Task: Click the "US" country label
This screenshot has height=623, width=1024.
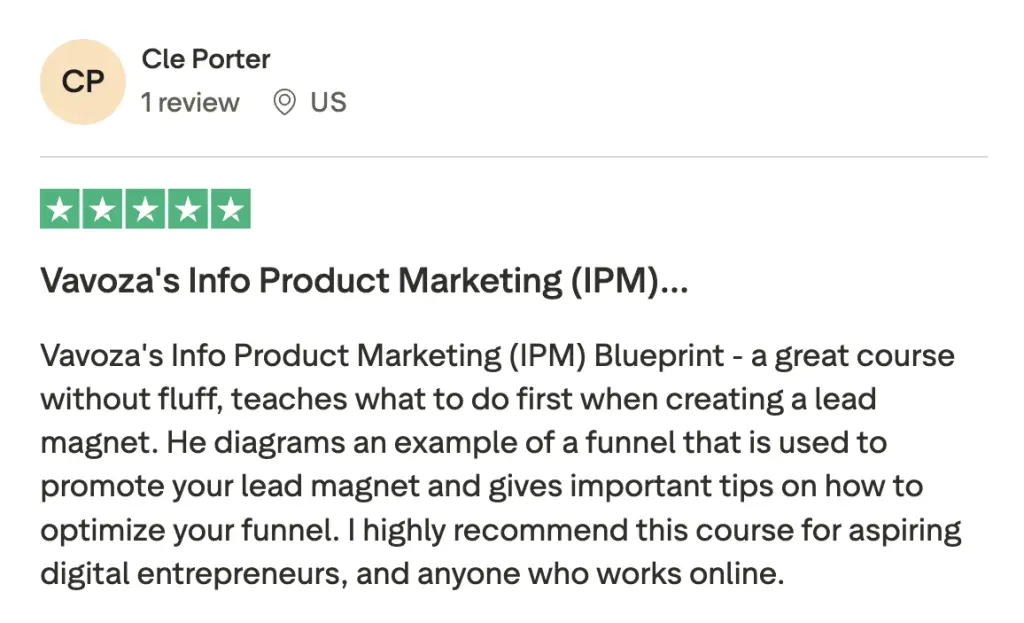Action: point(328,102)
